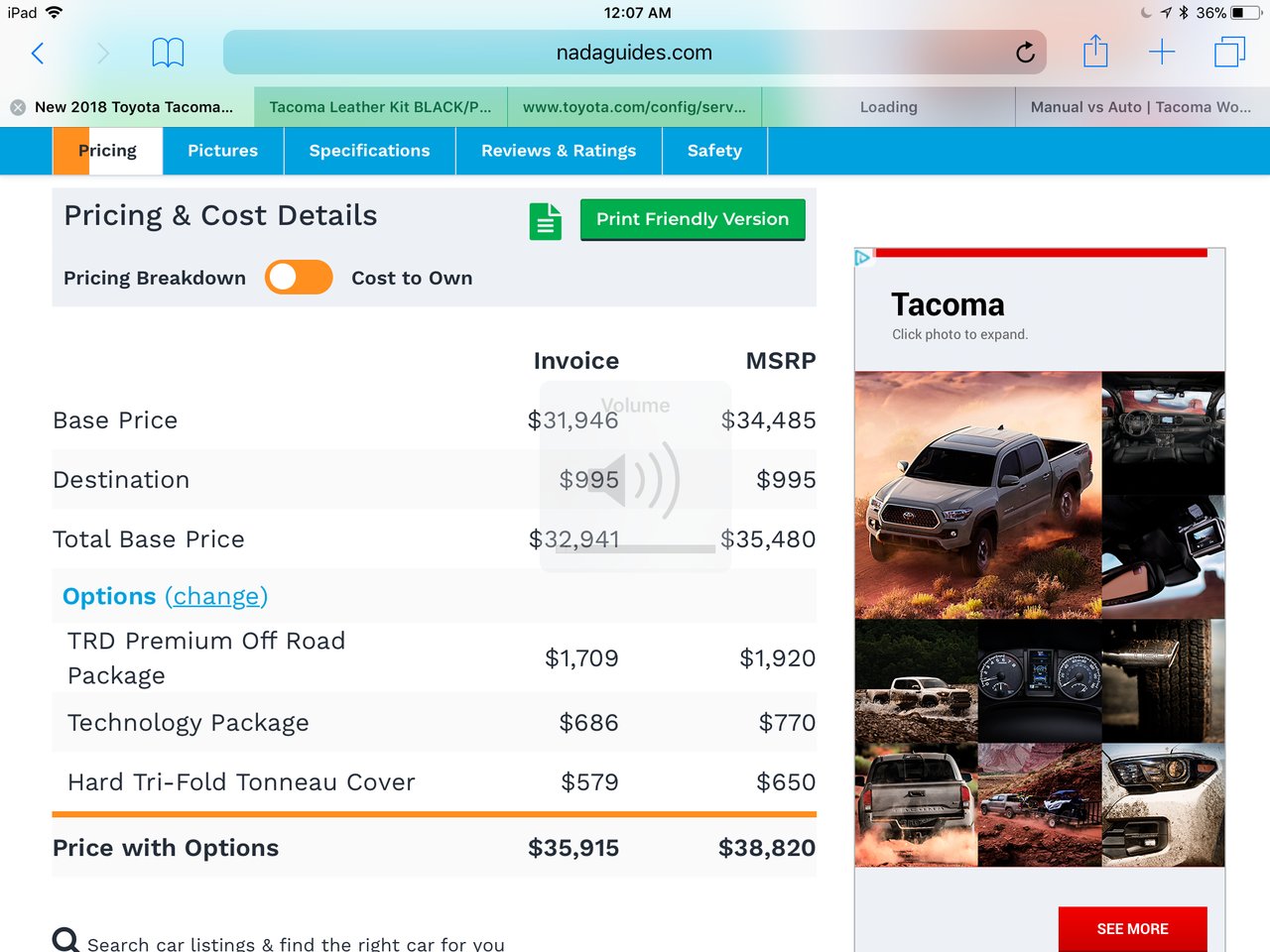1270x952 pixels.
Task: Expand the truck towing trailer photo
Action: (x=1040, y=805)
